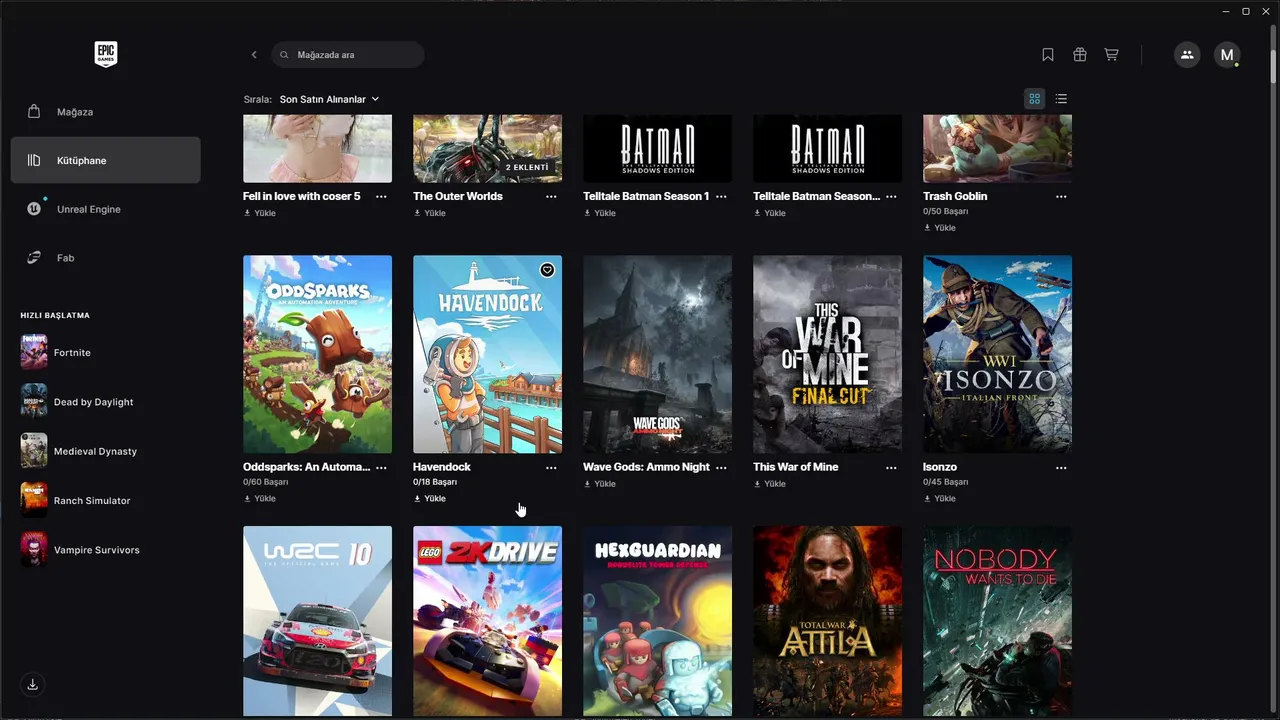This screenshot has width=1280, height=720.
Task: Open the Wave Gods Ammo Night cover
Action: 657,354
